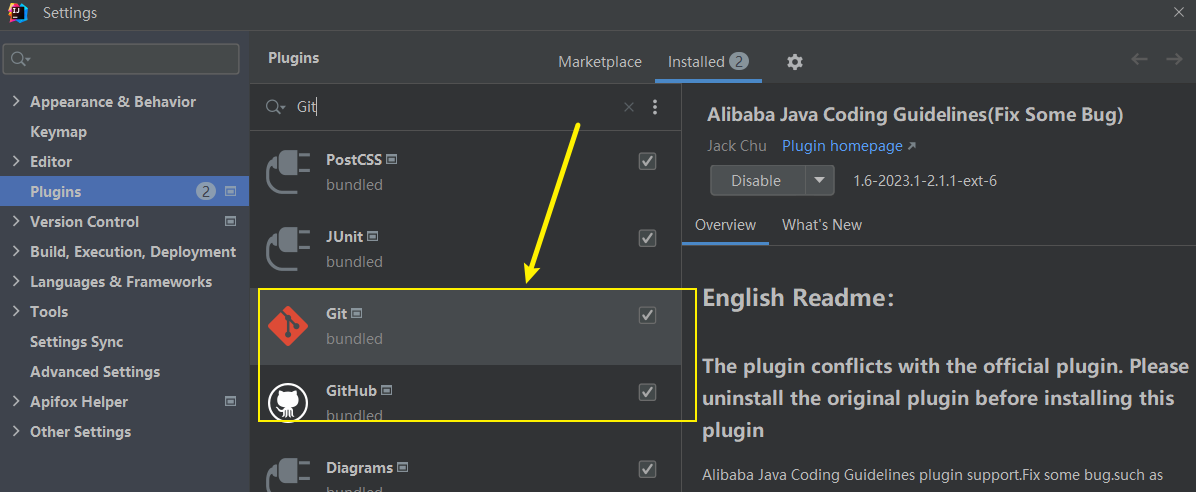This screenshot has height=492, width=1196.
Task: Open the plugins gear settings icon
Action: pyautogui.click(x=795, y=62)
